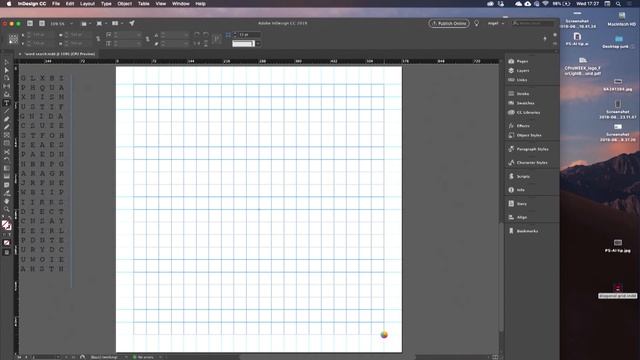Viewport: 640px width, 360px height.
Task: Activate the Scissors tool
Action: click(x=6, y=152)
